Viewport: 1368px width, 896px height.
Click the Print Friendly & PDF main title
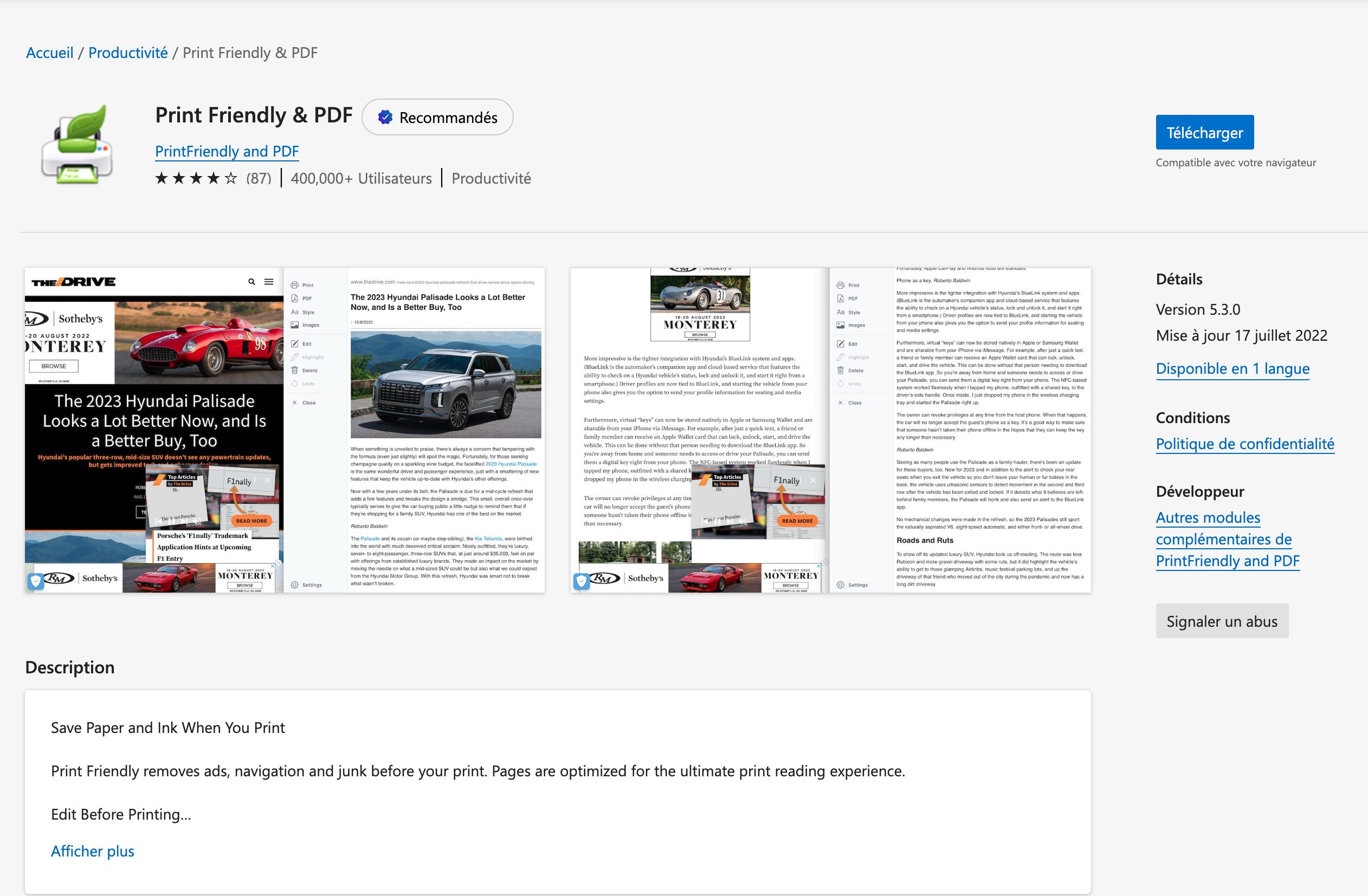(254, 115)
